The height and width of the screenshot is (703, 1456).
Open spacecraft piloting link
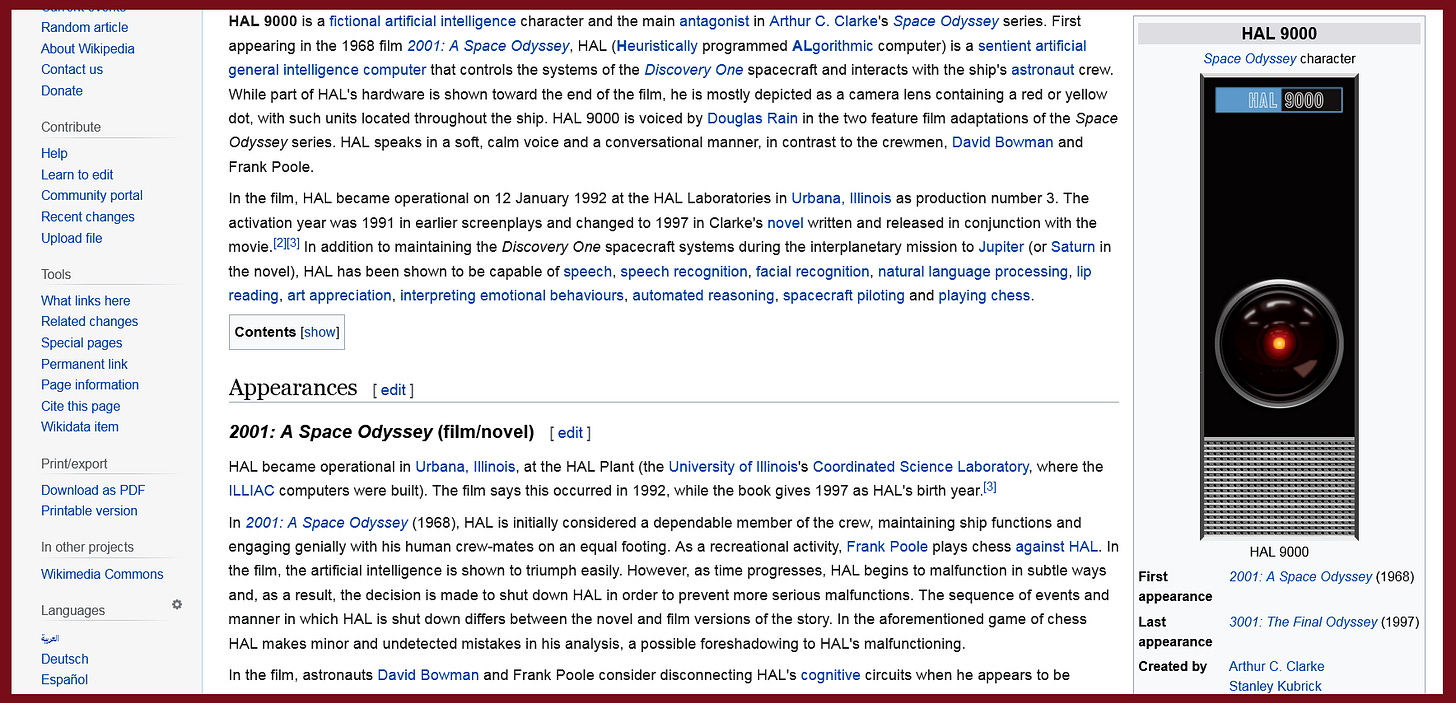pyautogui.click(x=843, y=295)
